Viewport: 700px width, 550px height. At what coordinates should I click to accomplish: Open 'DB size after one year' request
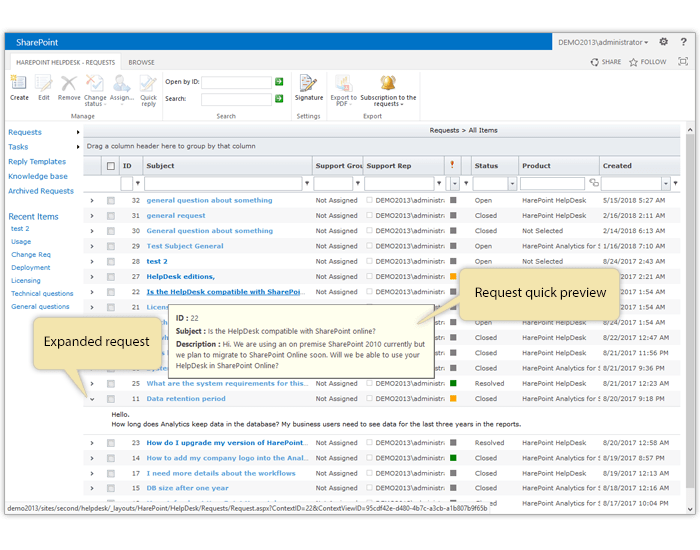[x=188, y=488]
